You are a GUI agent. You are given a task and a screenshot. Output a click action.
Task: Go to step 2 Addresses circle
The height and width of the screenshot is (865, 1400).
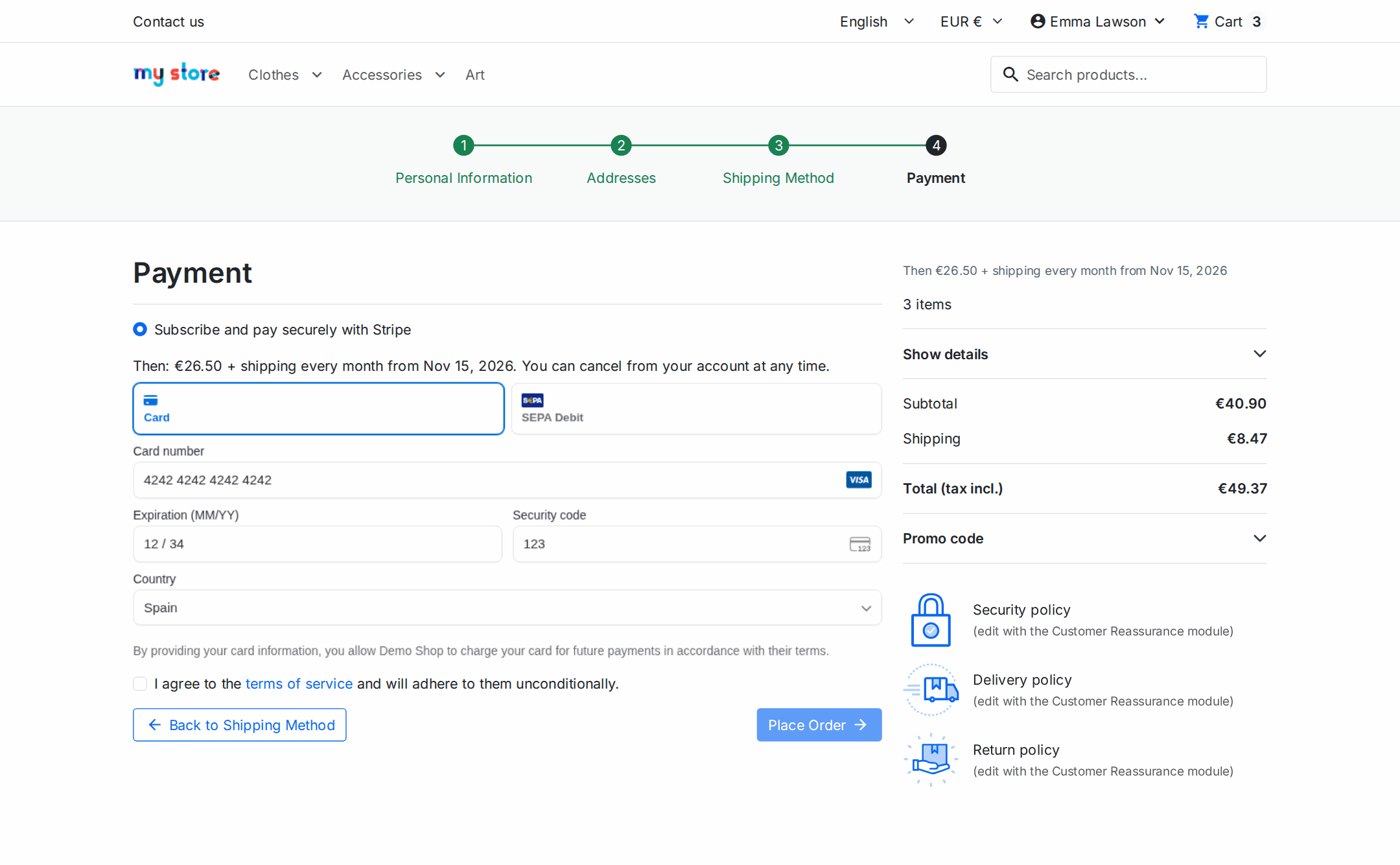[621, 145]
